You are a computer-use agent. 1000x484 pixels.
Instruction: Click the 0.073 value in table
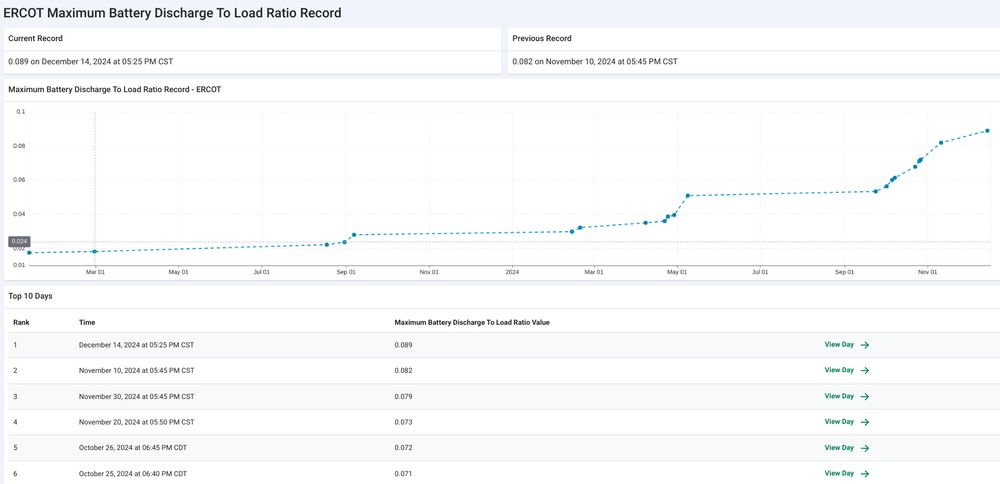(x=403, y=422)
